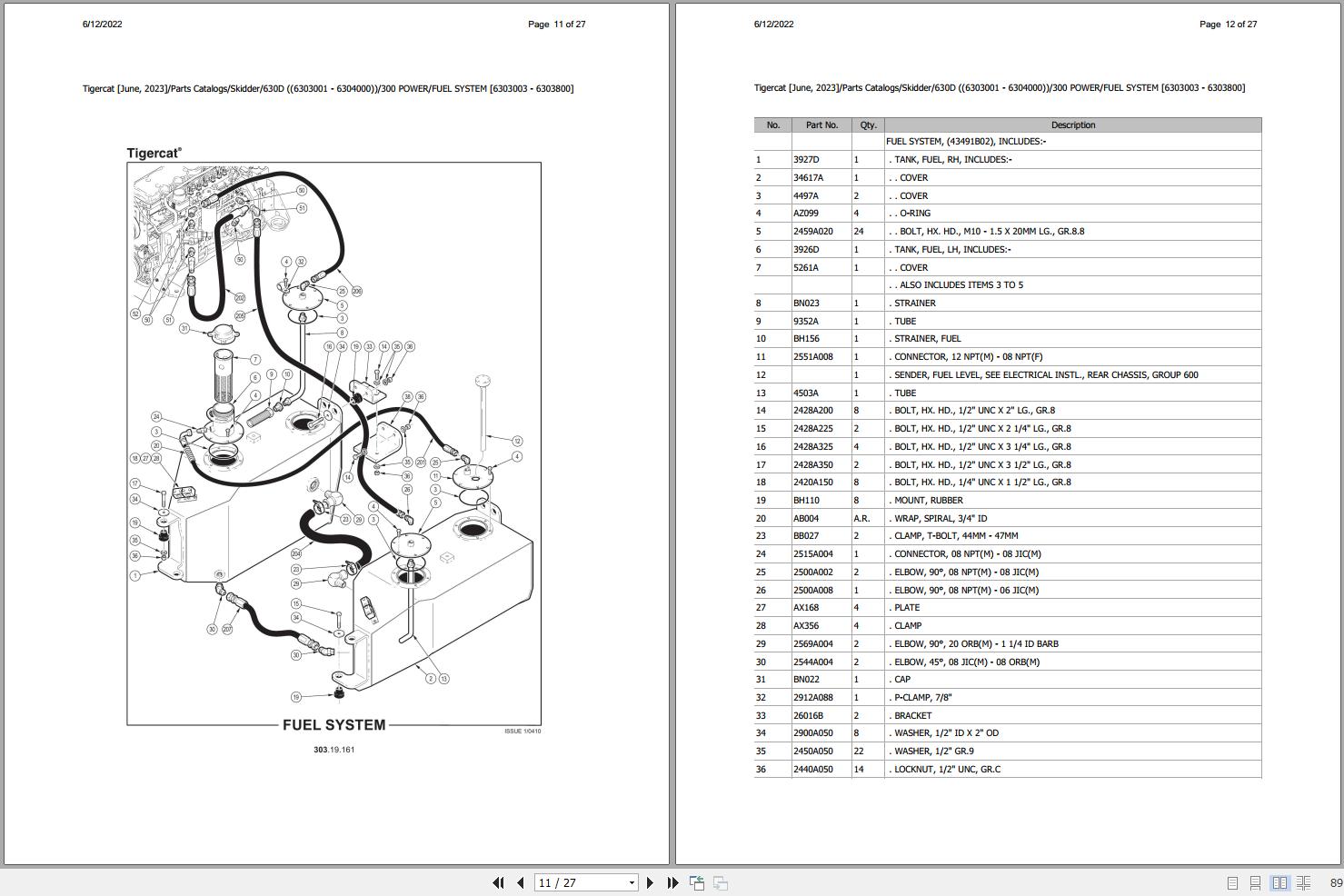Click the 'Qty.' column header
The width and height of the screenshot is (1344, 896).
point(868,125)
